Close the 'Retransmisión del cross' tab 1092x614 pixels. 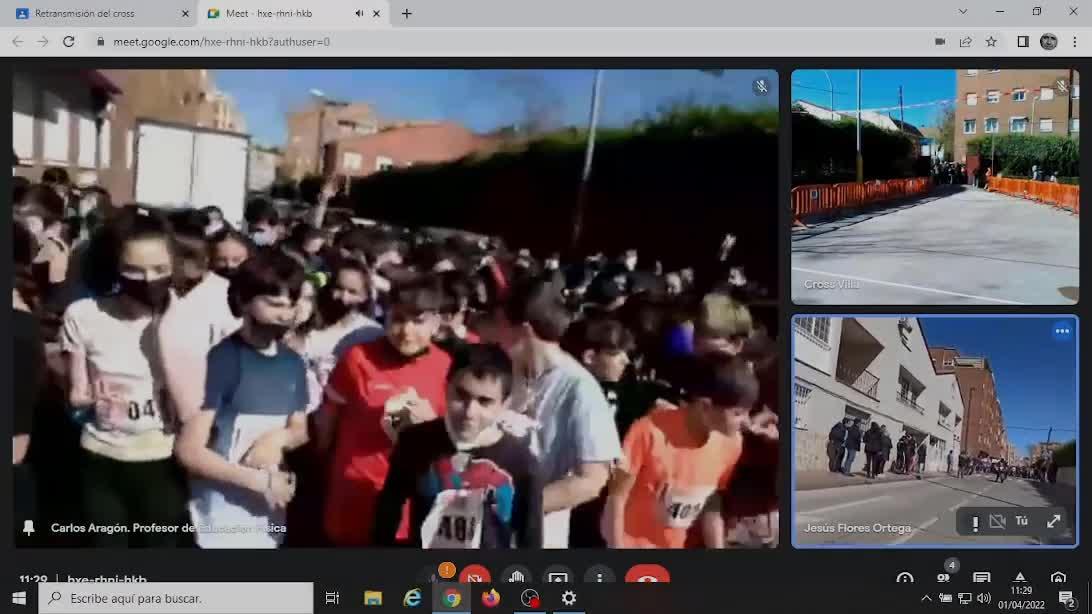pos(185,13)
